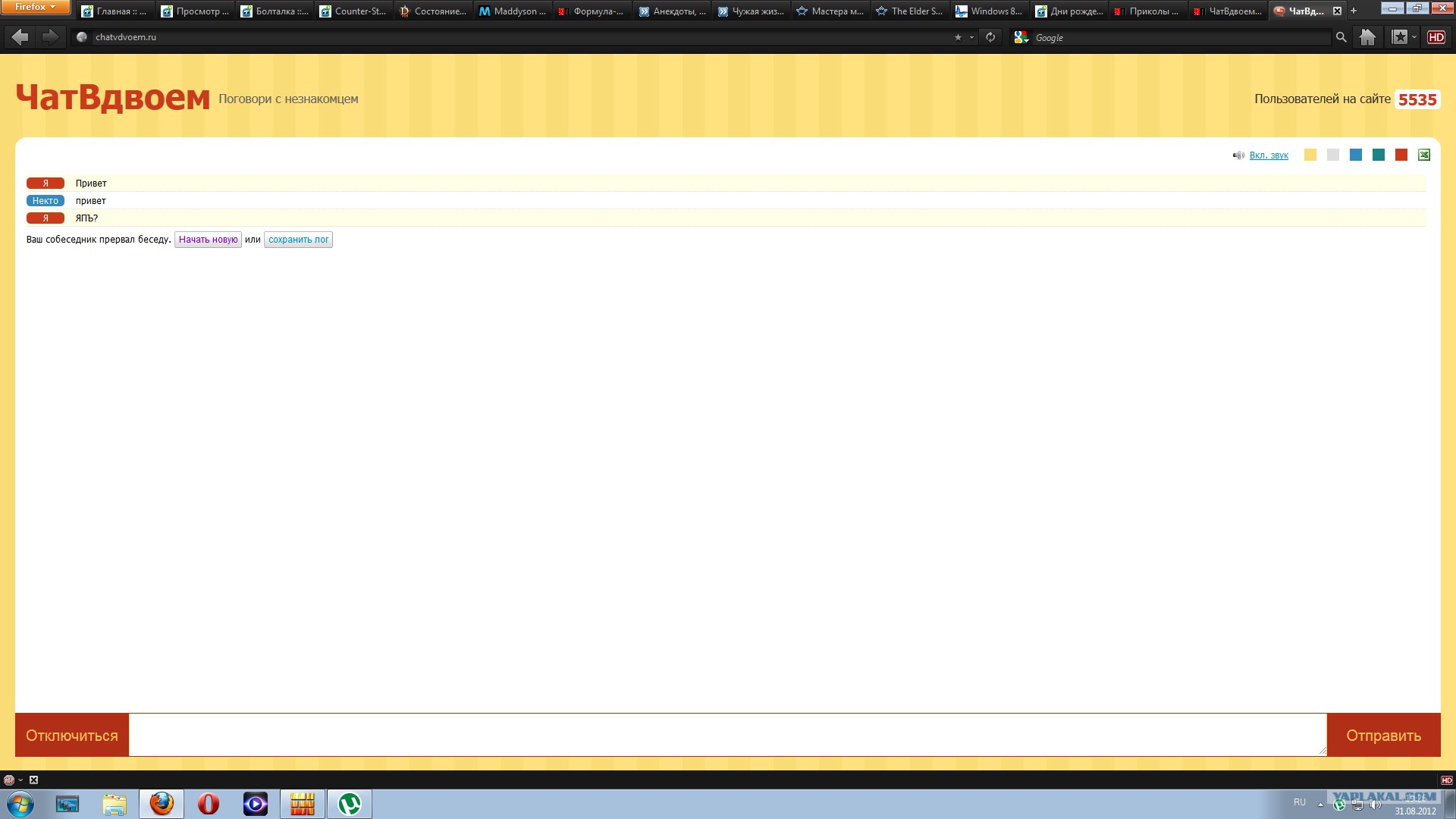Image resolution: width=1456 pixels, height=819 pixels.
Task: Expand the bookmarks button dropdown arrow
Action: (x=1414, y=37)
